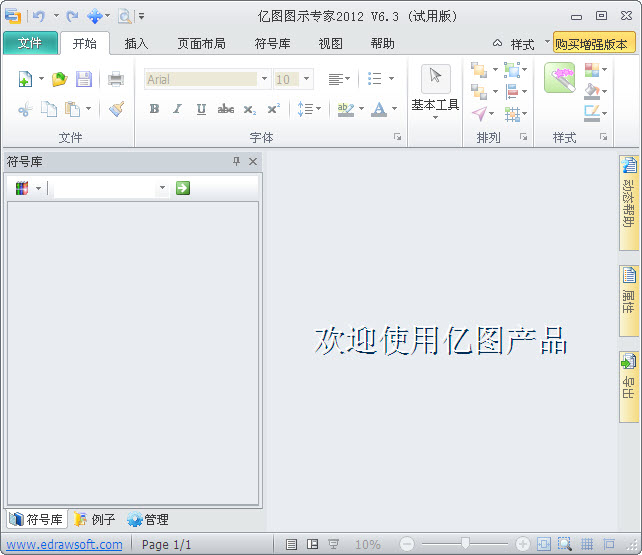Image resolution: width=642 pixels, height=555 pixels.
Task: Click the Paste clipboard icon
Action: [x=73, y=109]
